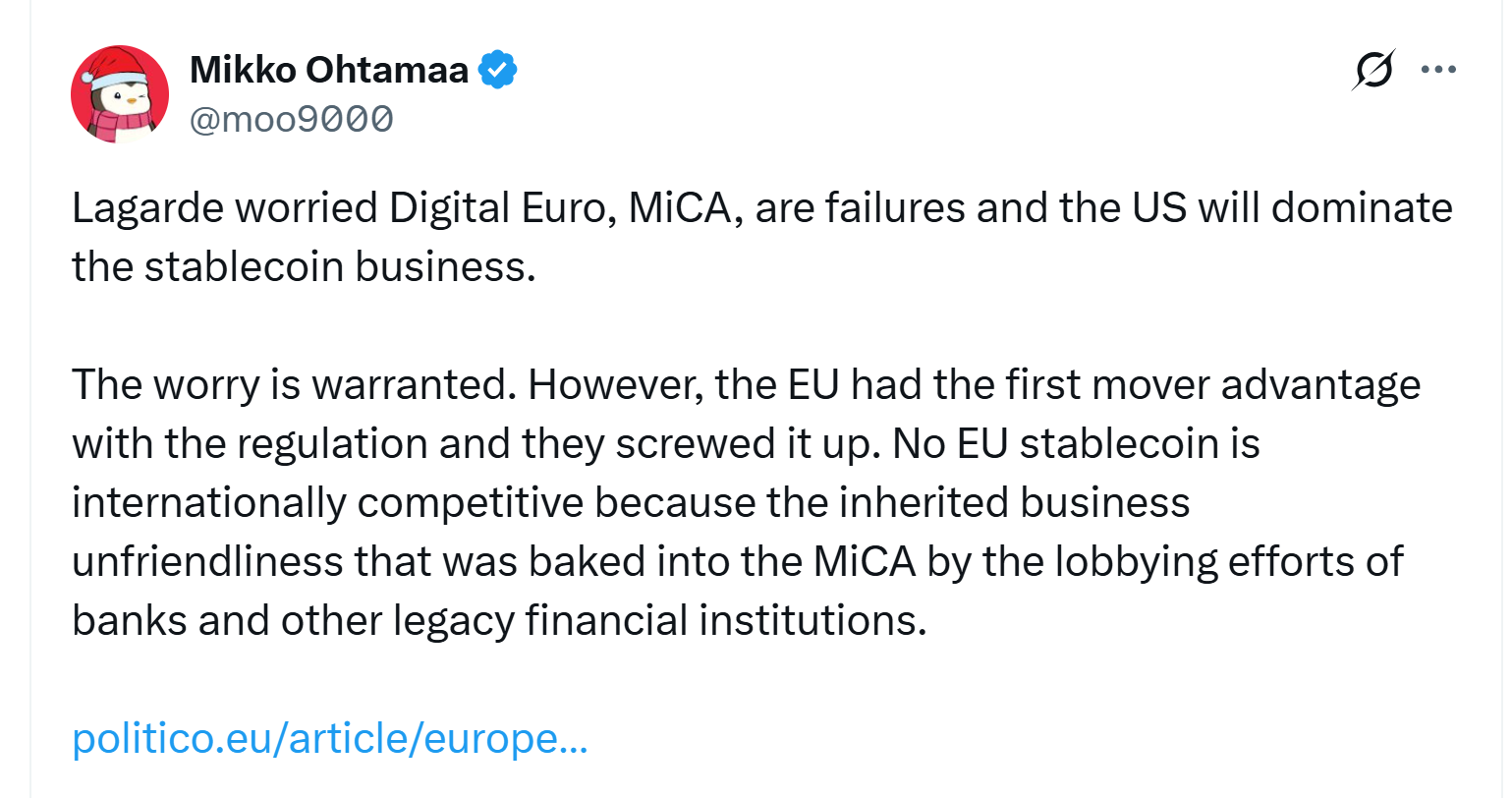Click the avatar thumbnail to view profile
Screen dimensions: 1512x798
point(119,93)
